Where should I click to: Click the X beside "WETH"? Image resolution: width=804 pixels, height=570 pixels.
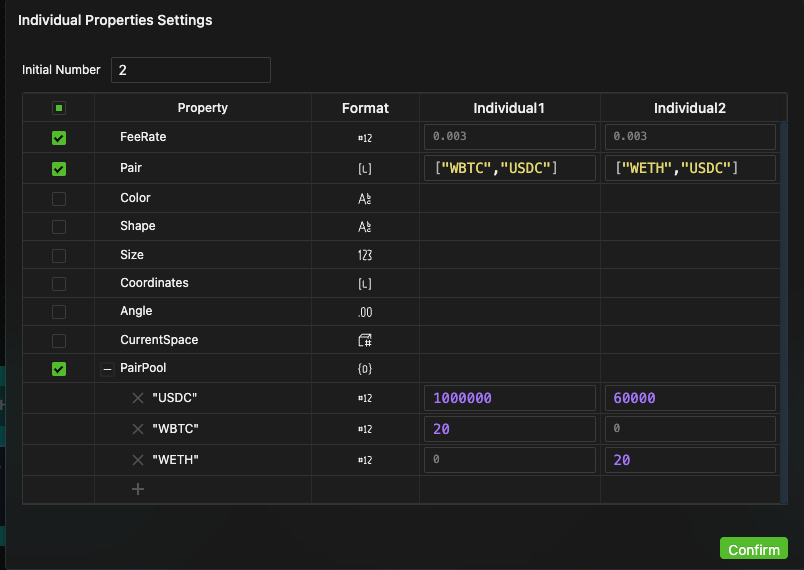pyautogui.click(x=138, y=460)
